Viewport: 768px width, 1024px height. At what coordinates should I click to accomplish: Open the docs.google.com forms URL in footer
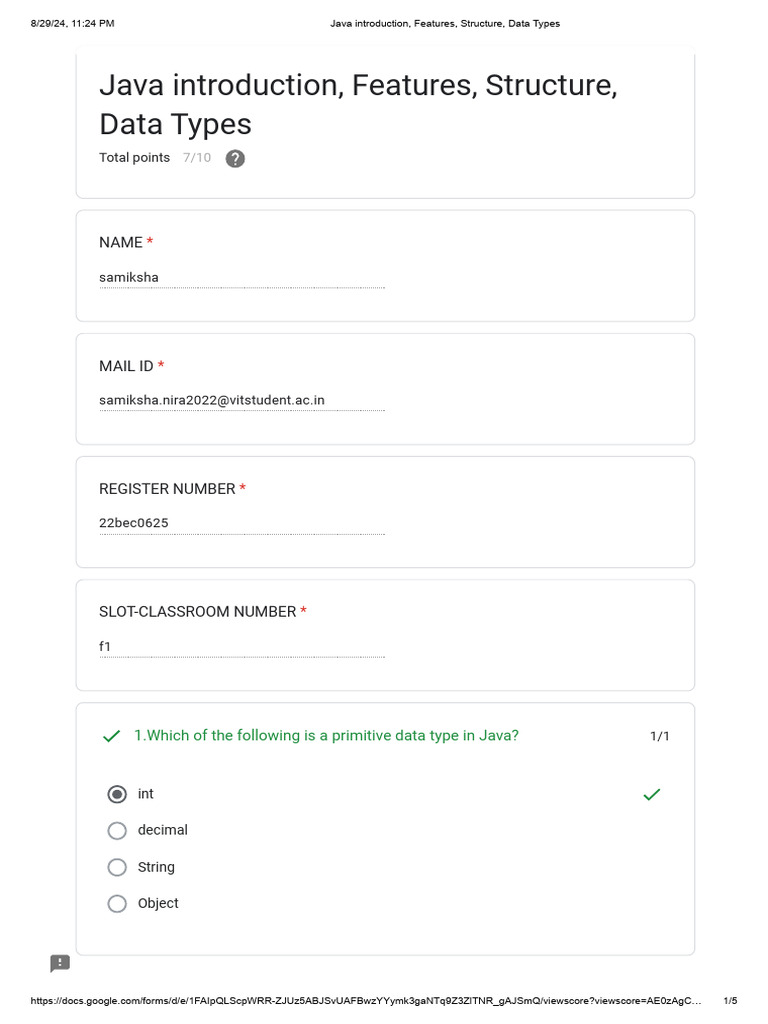pos(366,1000)
